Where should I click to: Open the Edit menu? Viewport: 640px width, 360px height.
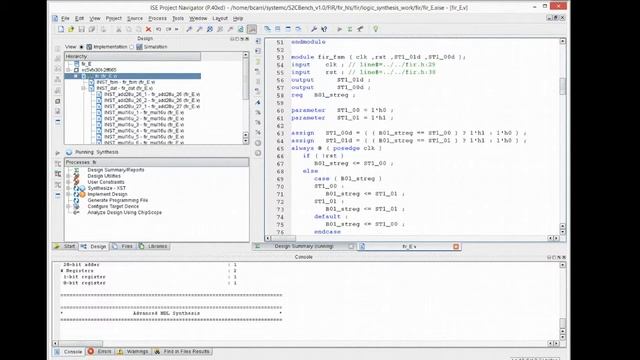(x=79, y=18)
